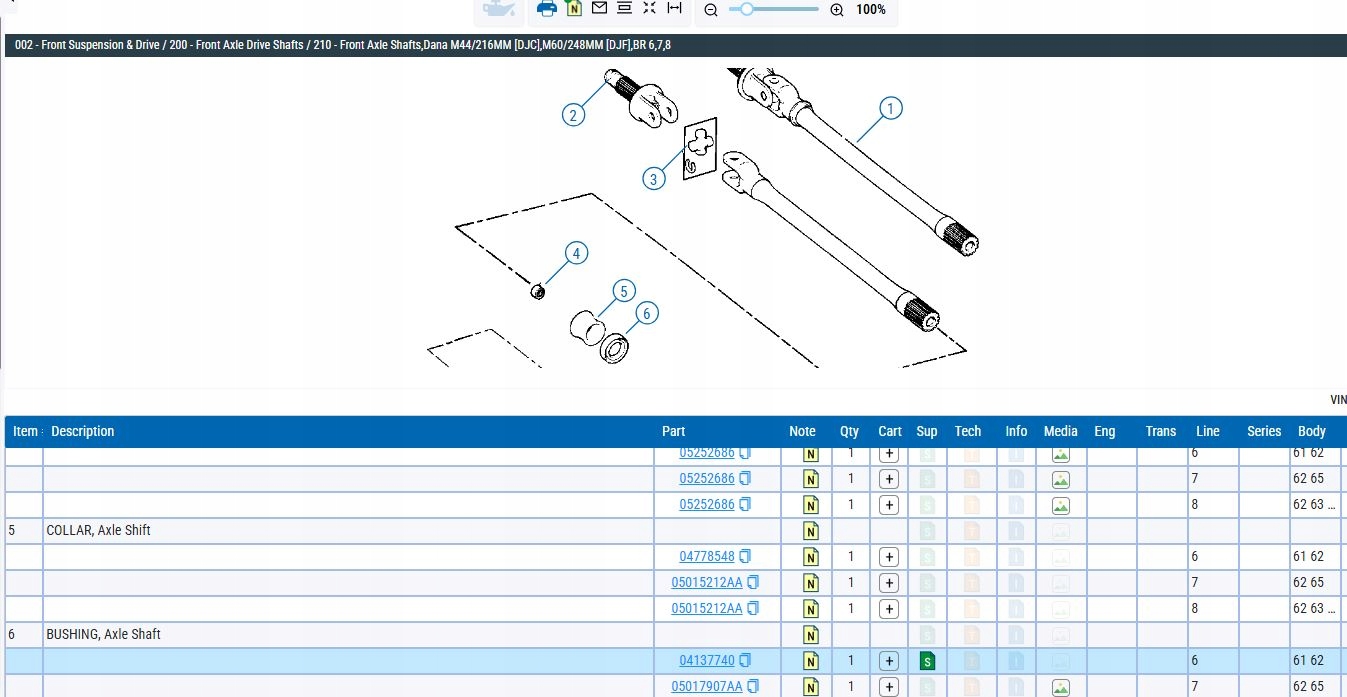Viewport: 1347px width, 697px height.
Task: Open supersession icon for part 04137740
Action: pyautogui.click(x=927, y=661)
